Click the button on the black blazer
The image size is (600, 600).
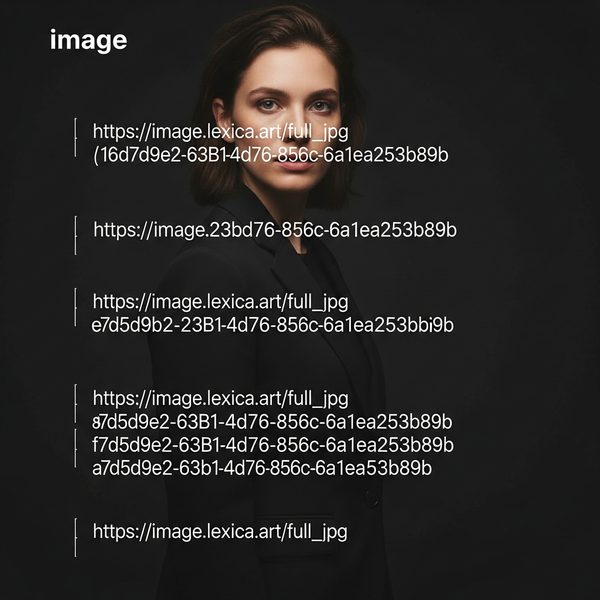(x=373, y=497)
